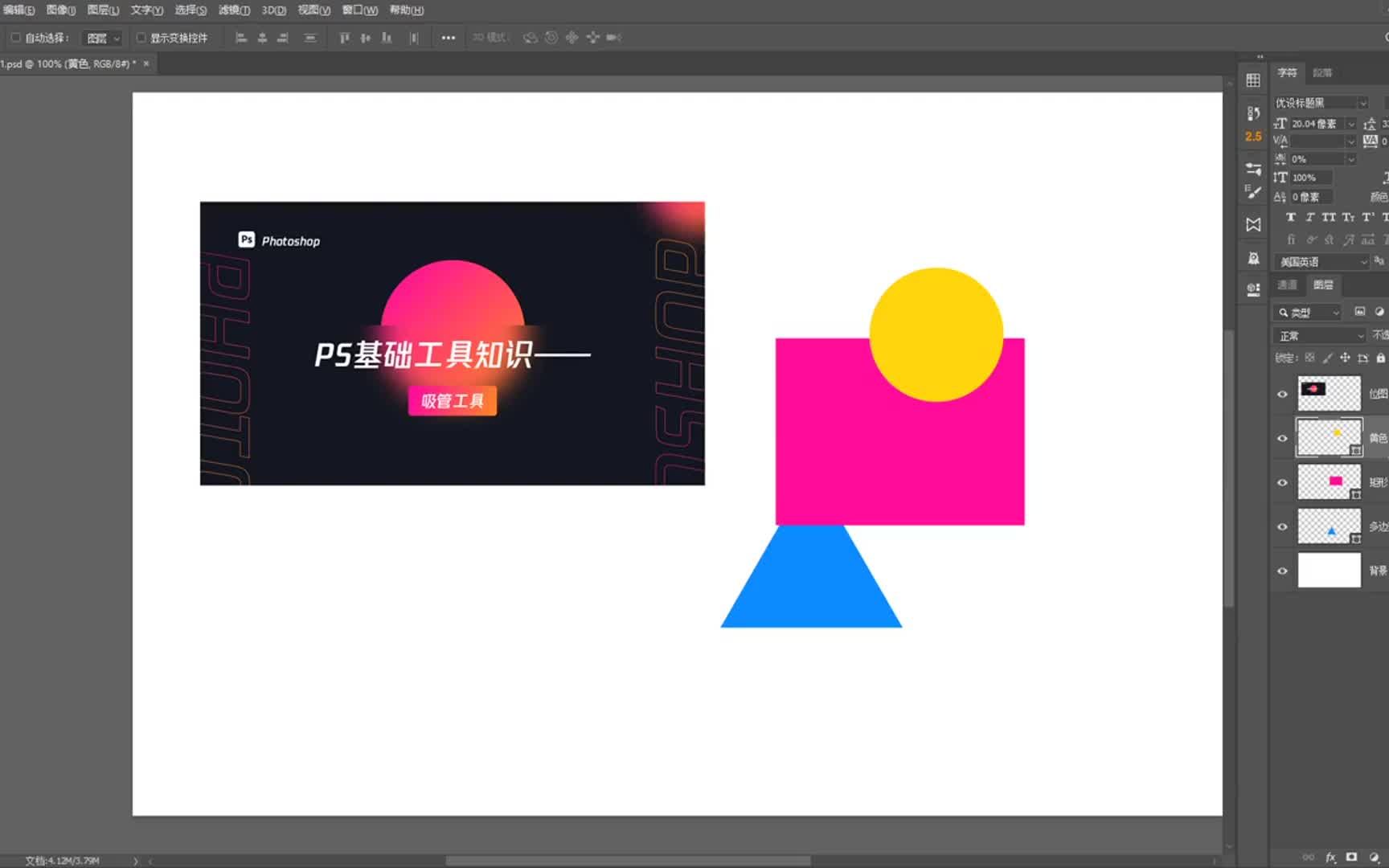
Task: Open the 文字(Y) menu
Action: point(147,10)
